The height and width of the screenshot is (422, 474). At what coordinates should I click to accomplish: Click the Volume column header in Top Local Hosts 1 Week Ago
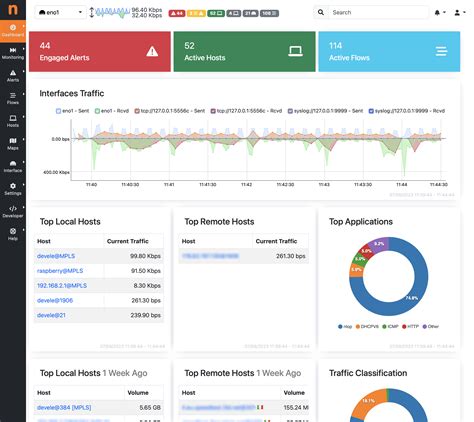coord(138,393)
